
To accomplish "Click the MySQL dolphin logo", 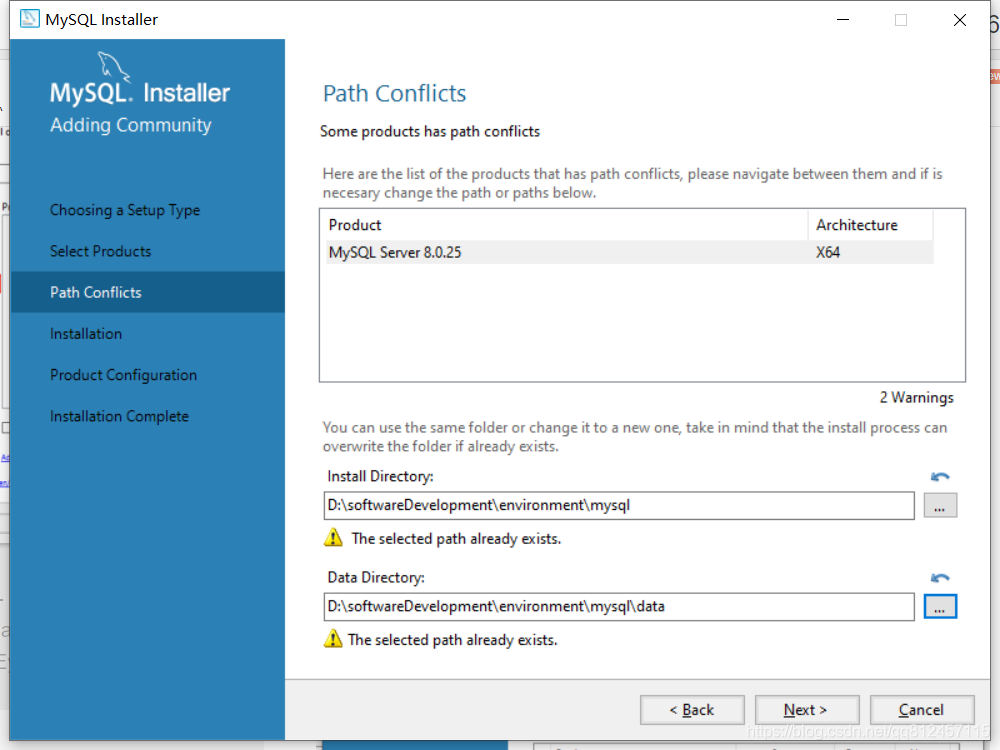I will (114, 66).
